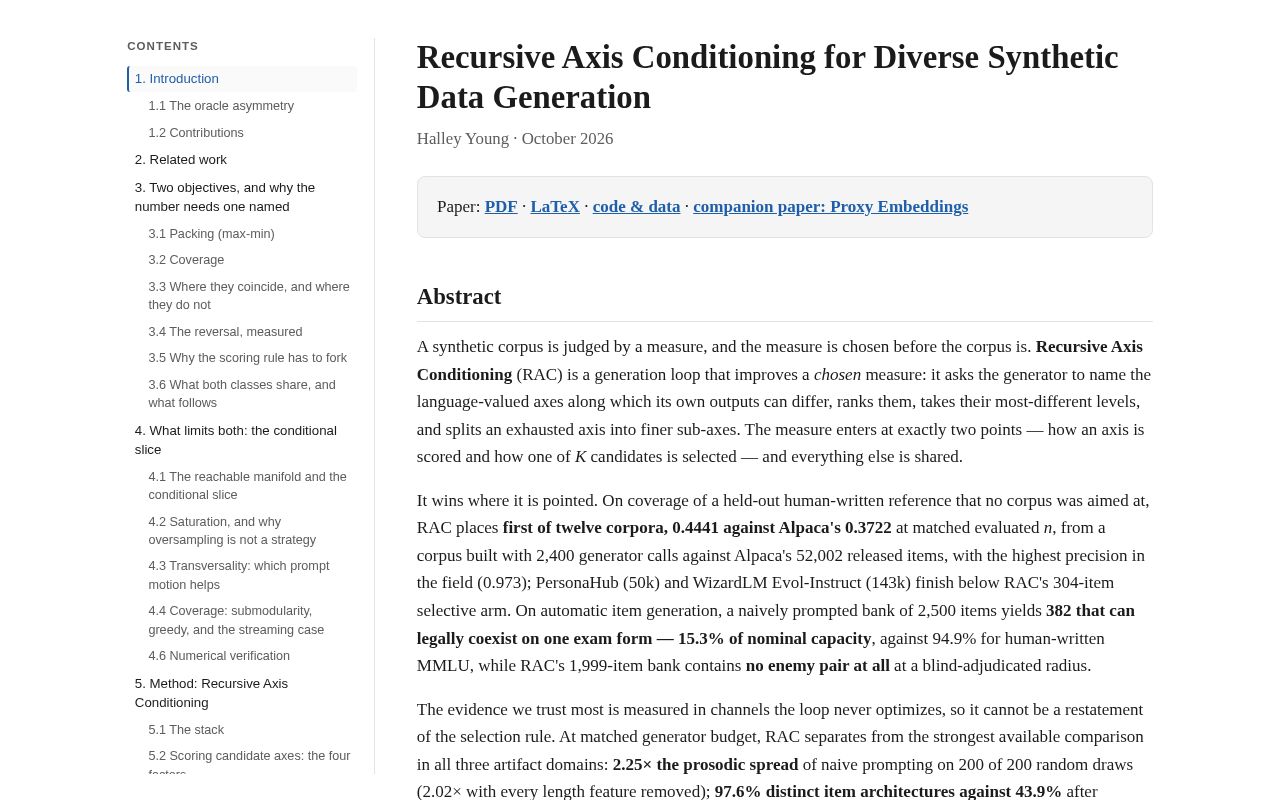The height and width of the screenshot is (800, 1280).
Task: Jump to 1.2 Contributions section
Action: click(196, 133)
